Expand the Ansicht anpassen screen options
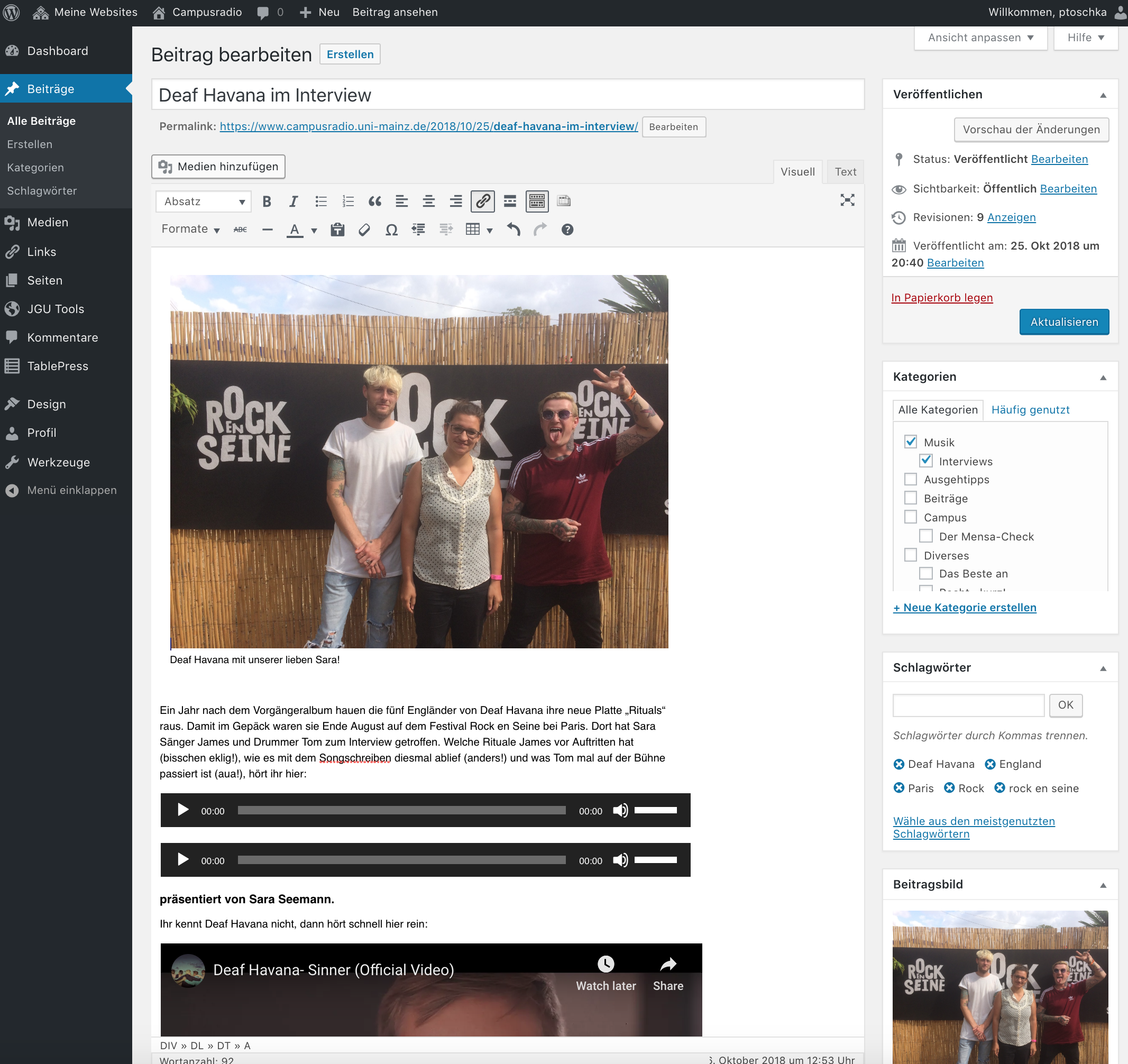The image size is (1128, 1064). (x=980, y=38)
